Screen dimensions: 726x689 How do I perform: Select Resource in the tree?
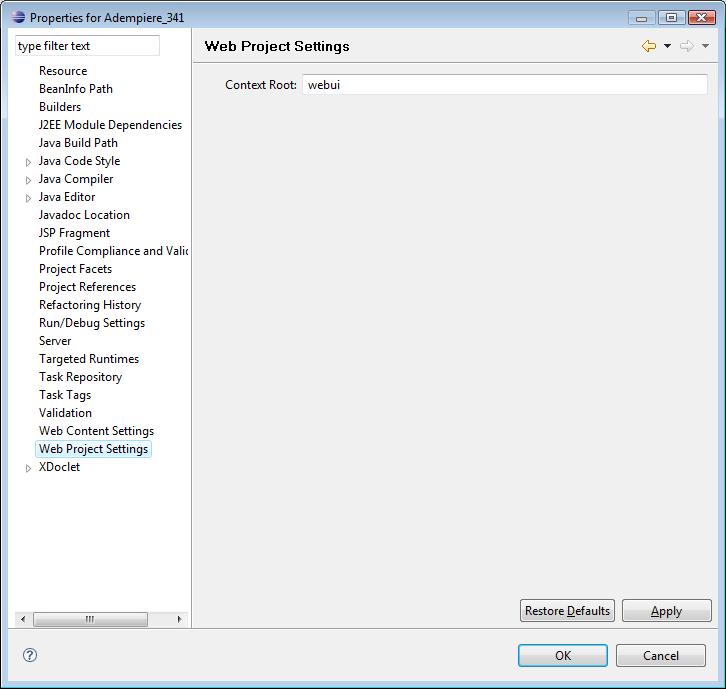tap(63, 71)
